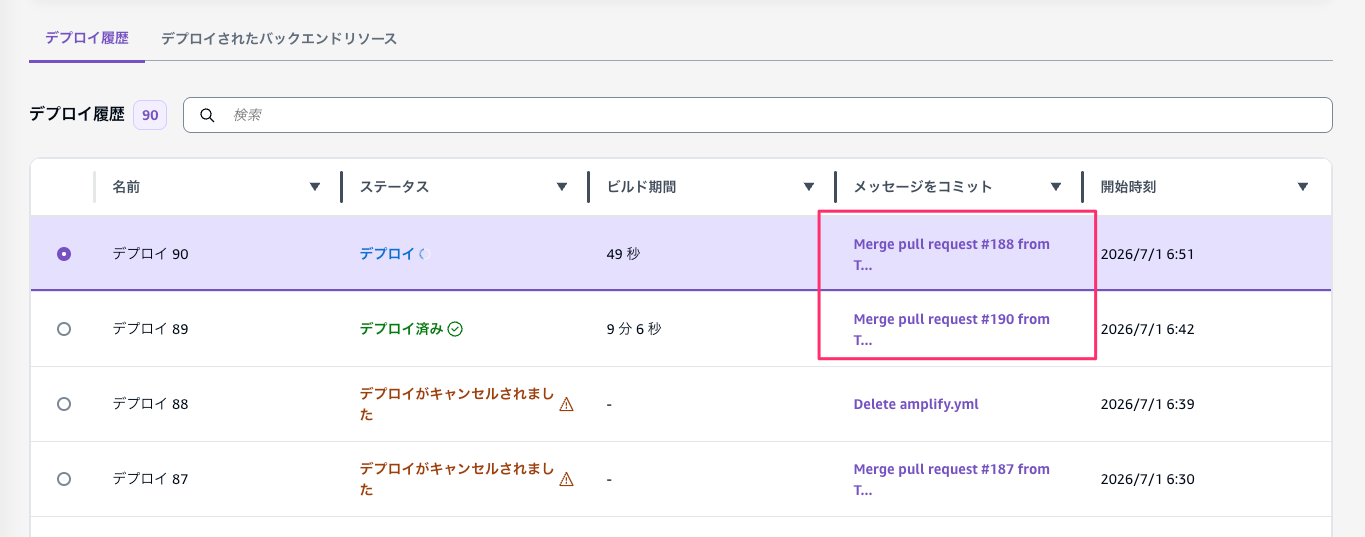Select the デプロイ 90 radio button
Image resolution: width=1365 pixels, height=537 pixels.
click(x=64, y=254)
